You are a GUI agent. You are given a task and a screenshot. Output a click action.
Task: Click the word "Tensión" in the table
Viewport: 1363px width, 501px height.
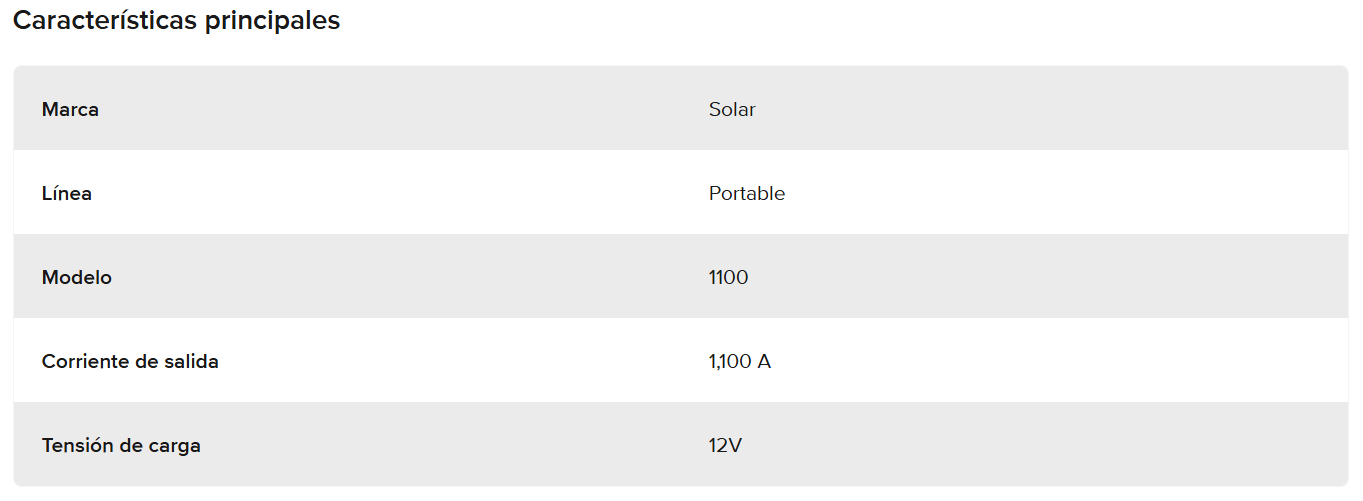(x=77, y=445)
